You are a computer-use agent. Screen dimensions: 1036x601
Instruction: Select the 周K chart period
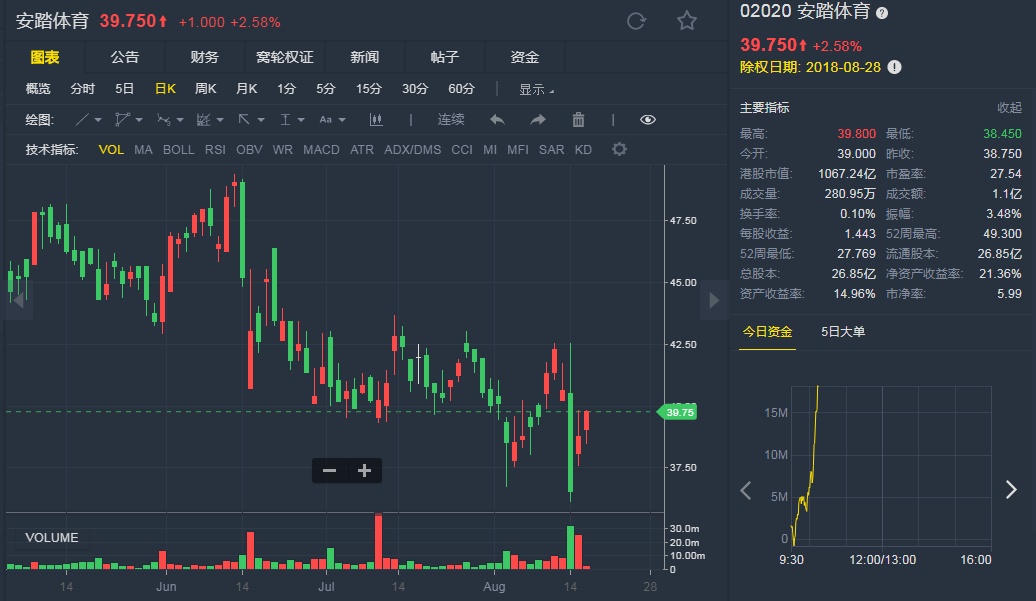(205, 89)
